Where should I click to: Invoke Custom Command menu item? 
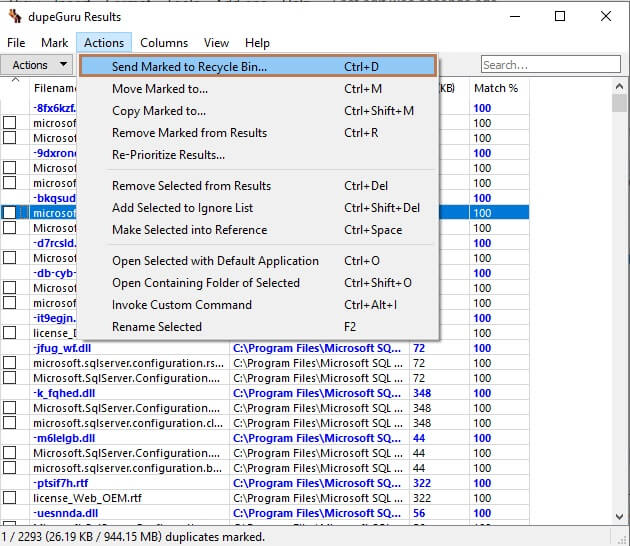[x=182, y=305]
